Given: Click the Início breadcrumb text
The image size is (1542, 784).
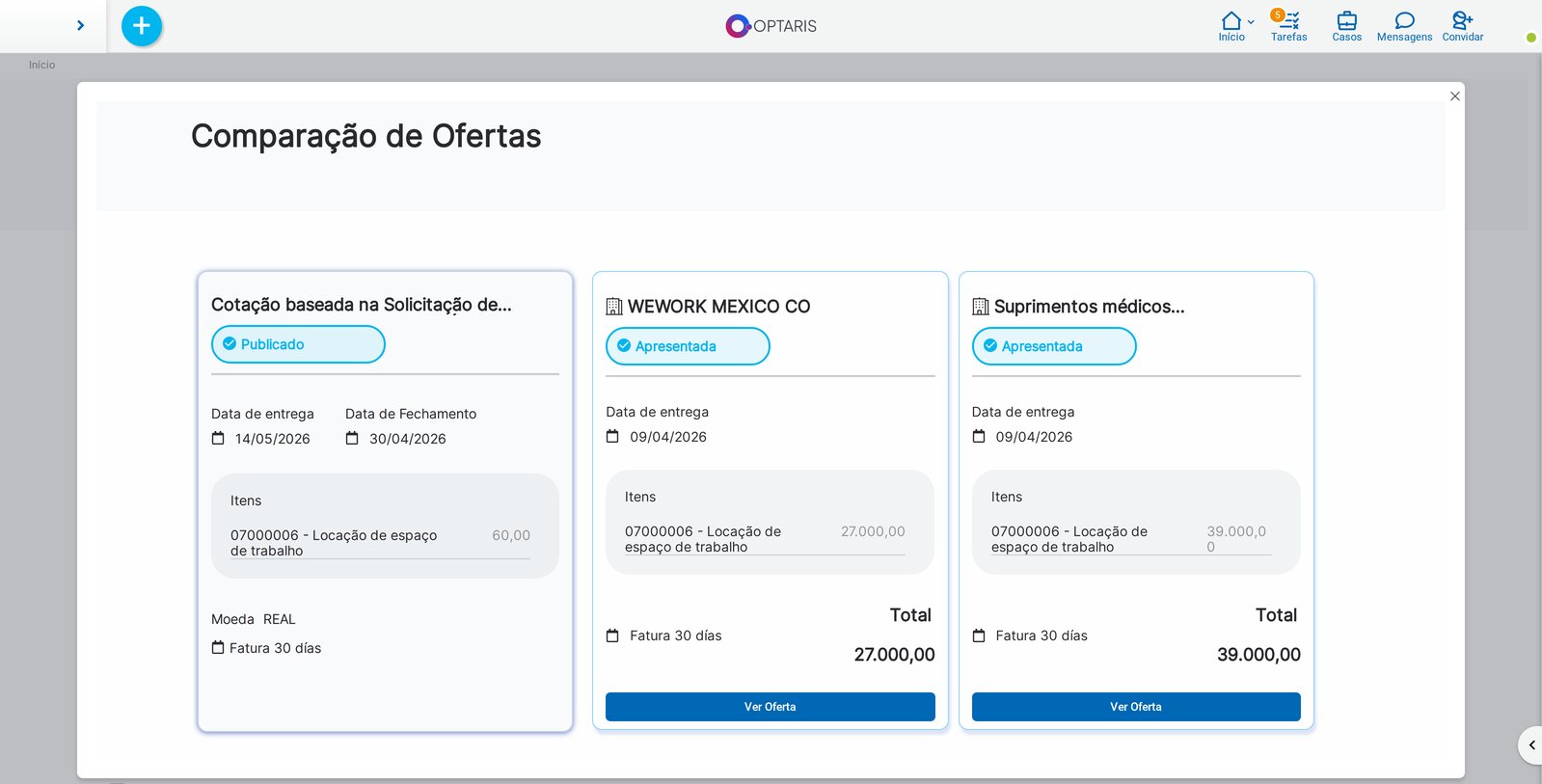Looking at the screenshot, I should 41,65.
